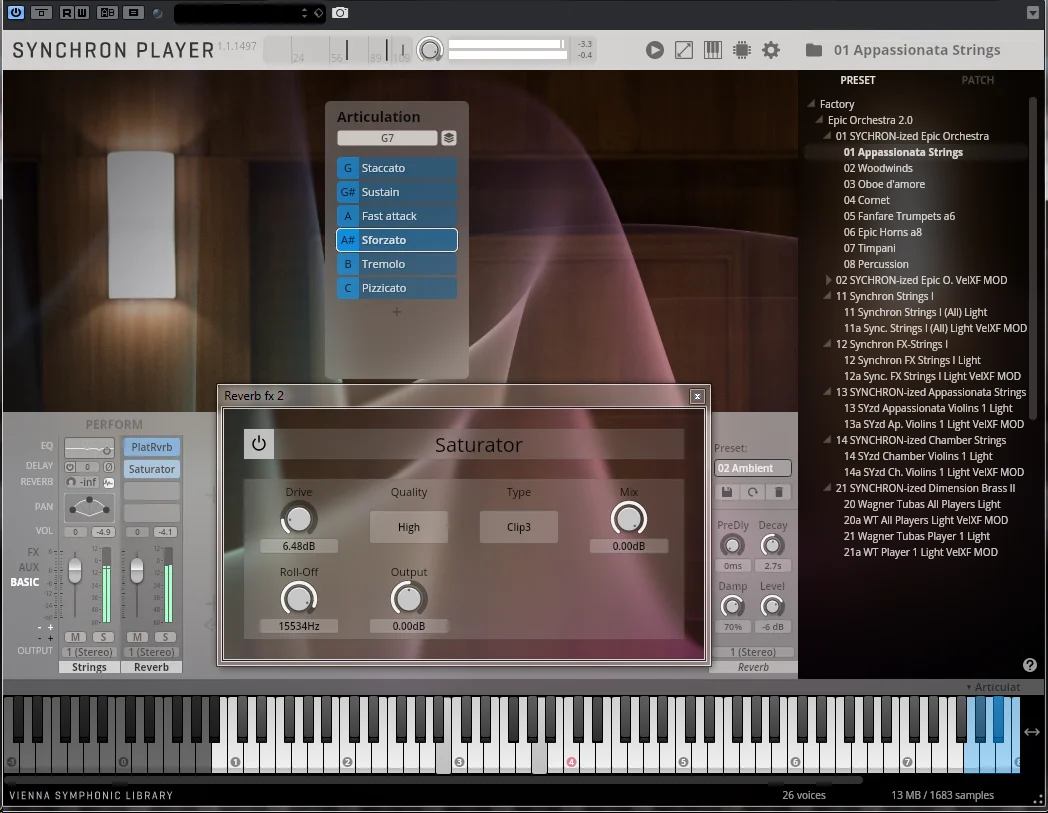Delete reverb preset with trash icon
This screenshot has width=1048, height=813.
pos(779,492)
